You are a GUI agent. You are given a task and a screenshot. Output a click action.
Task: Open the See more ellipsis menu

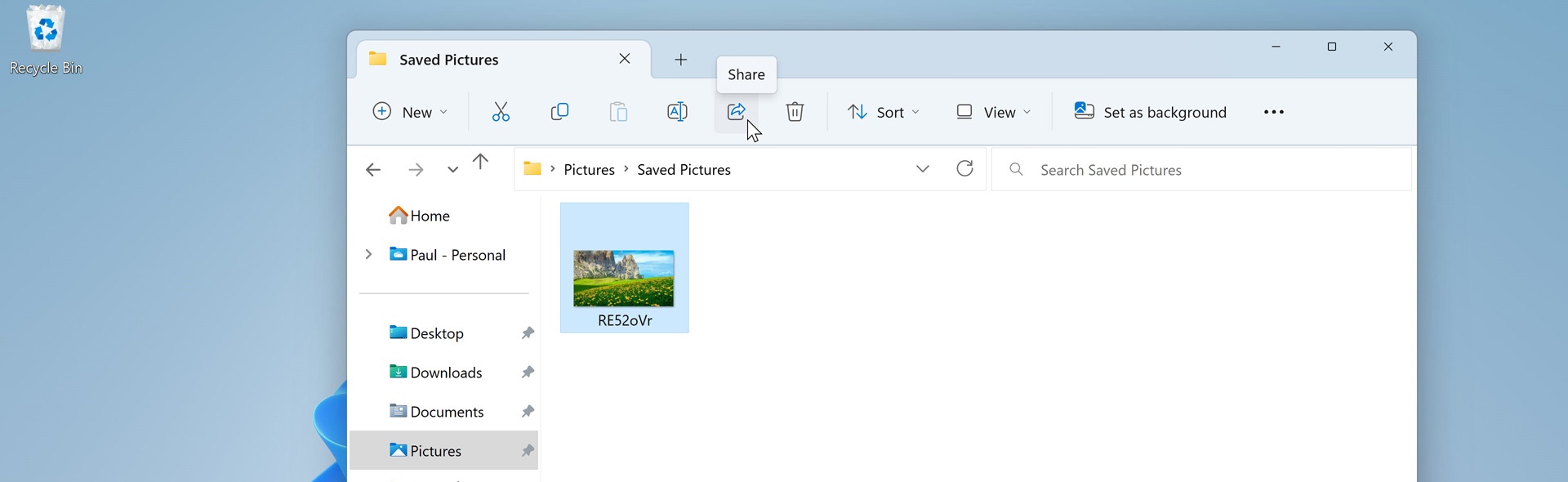pyautogui.click(x=1273, y=112)
